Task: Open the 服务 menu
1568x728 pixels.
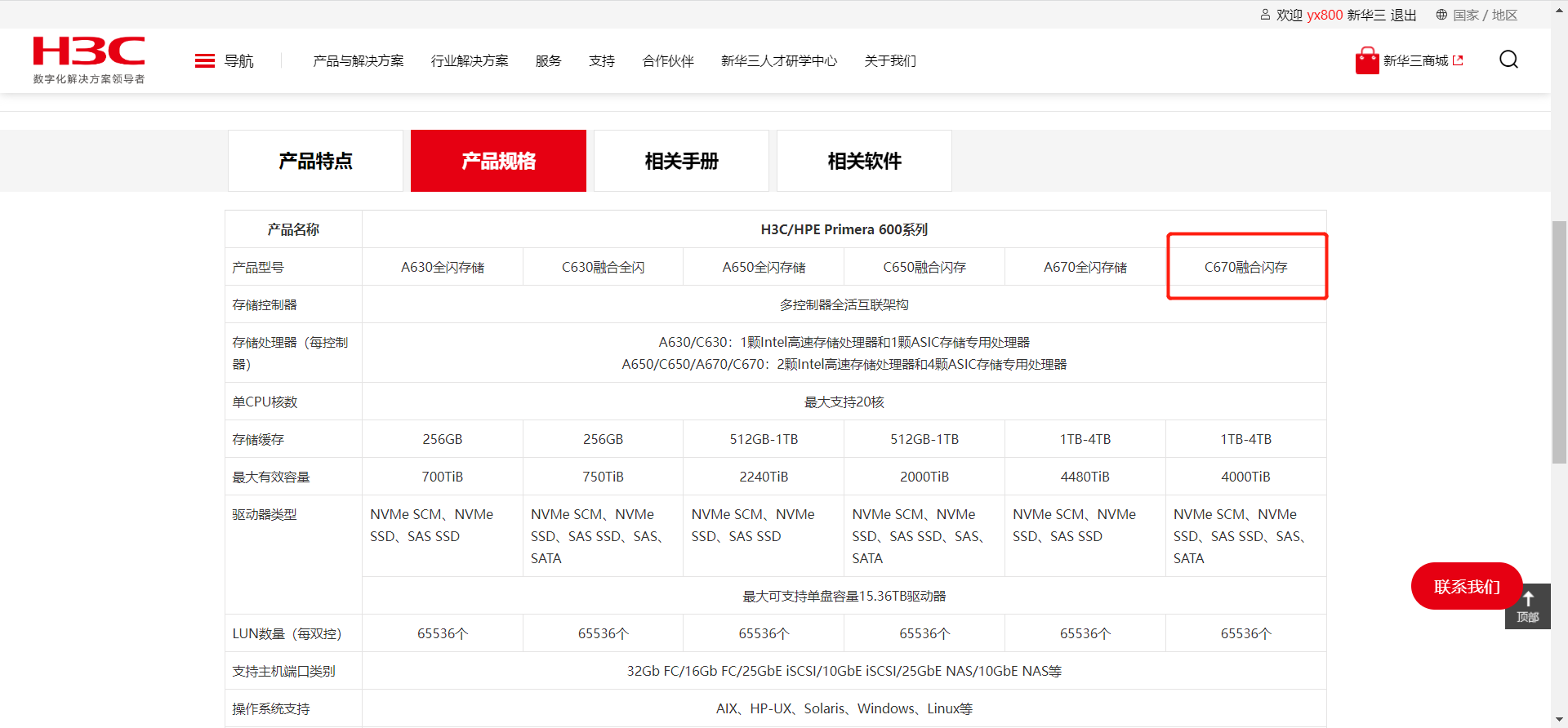Action: pos(549,61)
